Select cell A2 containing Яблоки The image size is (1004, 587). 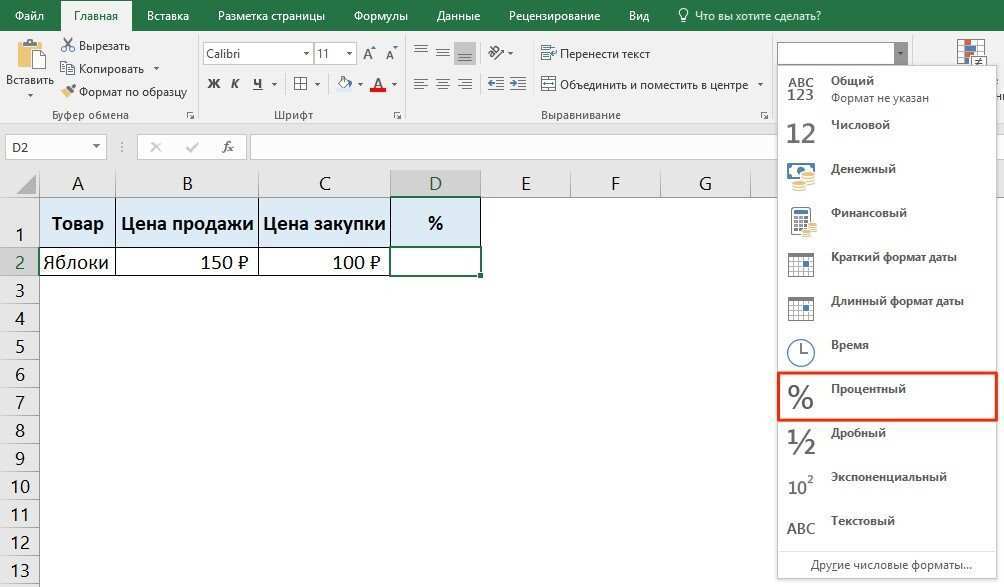pos(76,261)
